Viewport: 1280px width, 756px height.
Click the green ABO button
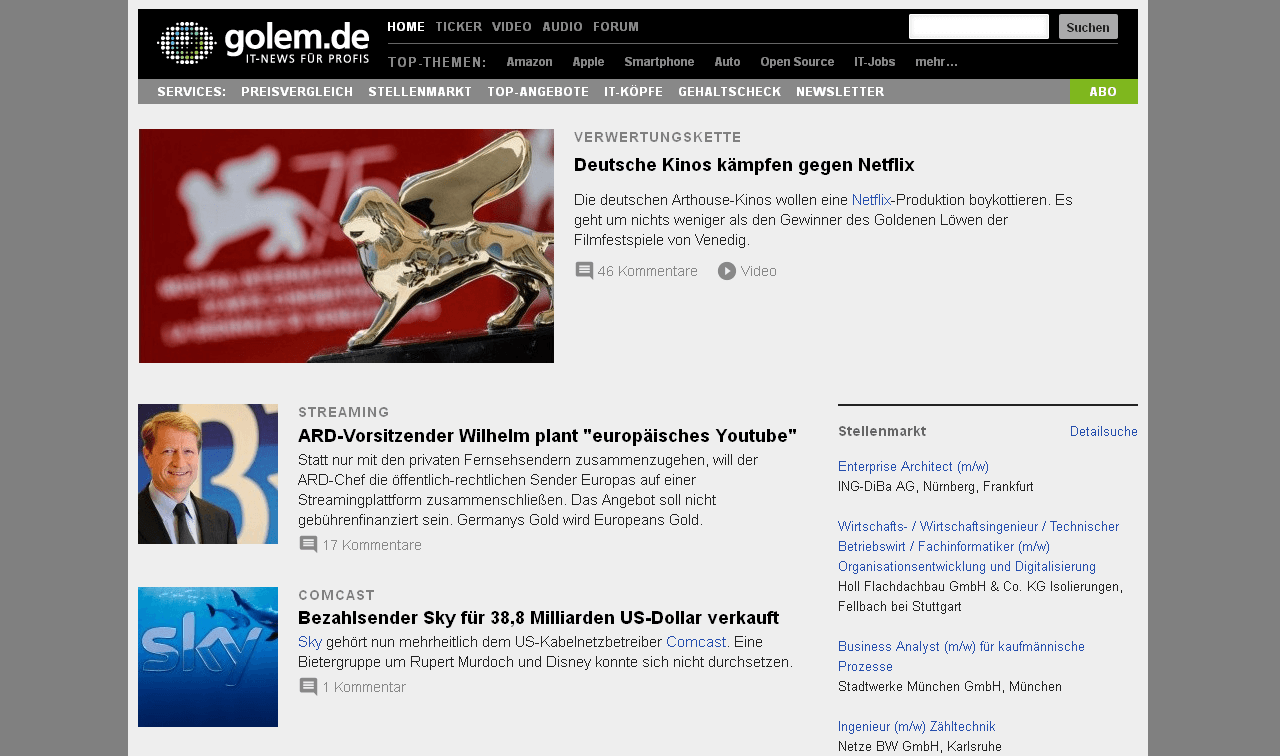tap(1103, 92)
